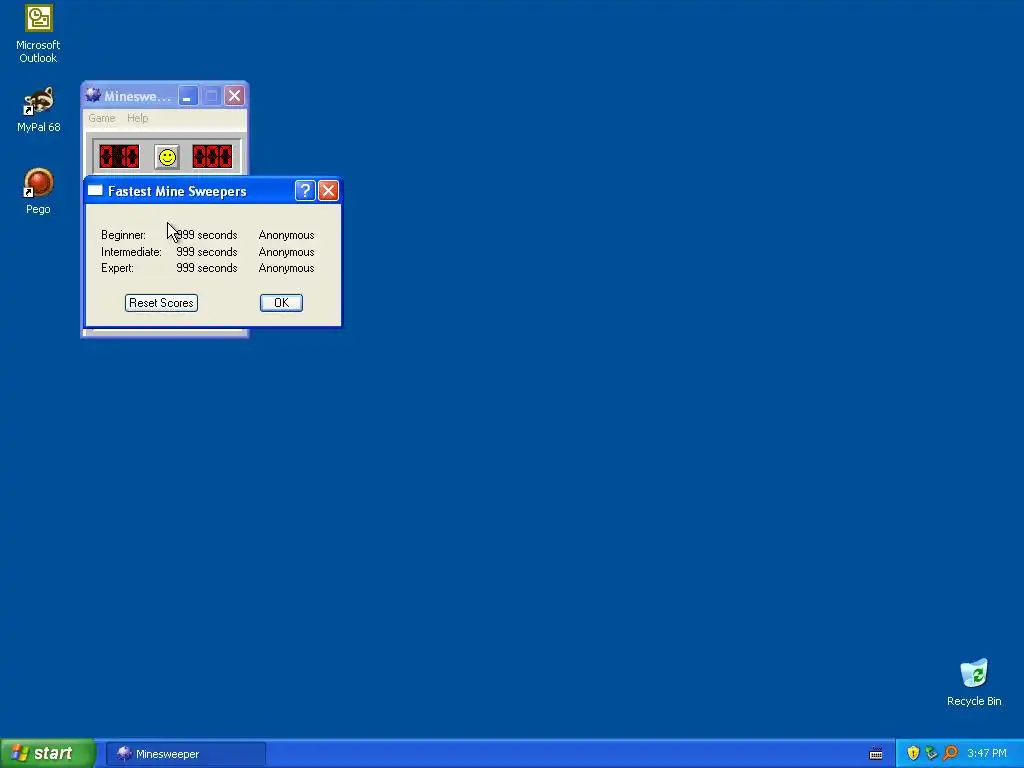Image resolution: width=1024 pixels, height=768 pixels.
Task: Click the Minesweeper mine icon in title bar
Action: pyautogui.click(x=93, y=95)
